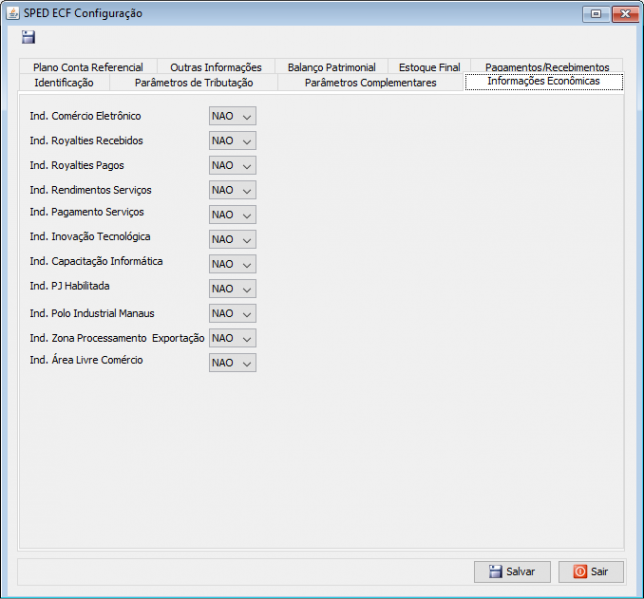Click the 'Ind. Royalties Pagos' label
The height and width of the screenshot is (599, 644).
point(77,165)
